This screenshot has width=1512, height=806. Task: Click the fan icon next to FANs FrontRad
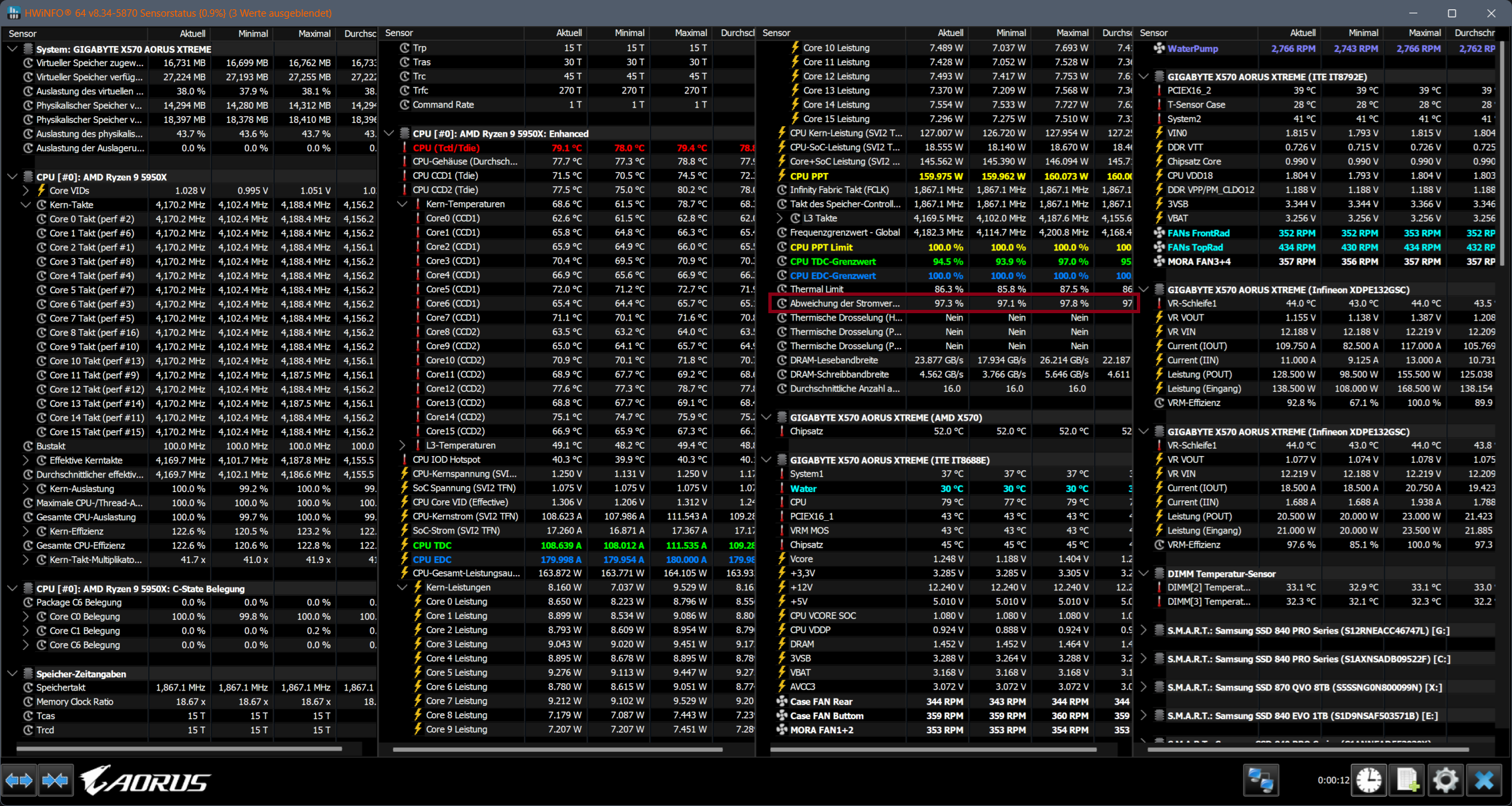tap(1160, 233)
